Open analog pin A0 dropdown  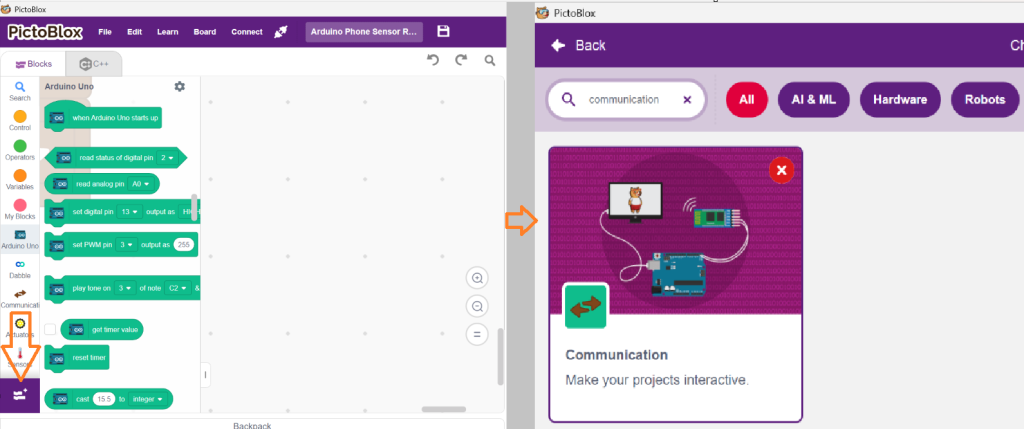[140, 184]
